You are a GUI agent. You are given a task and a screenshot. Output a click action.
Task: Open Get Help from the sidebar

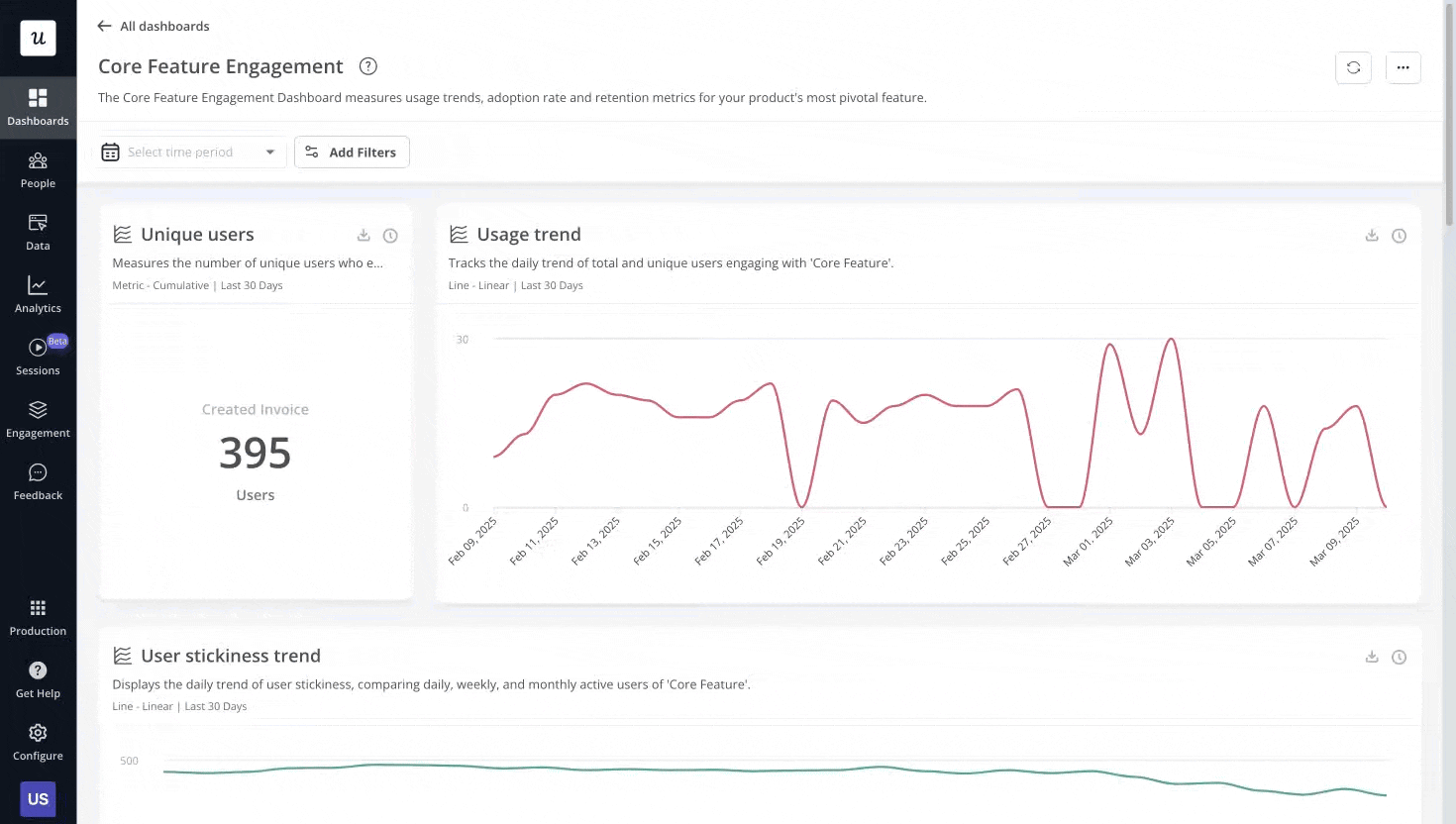pyautogui.click(x=38, y=679)
